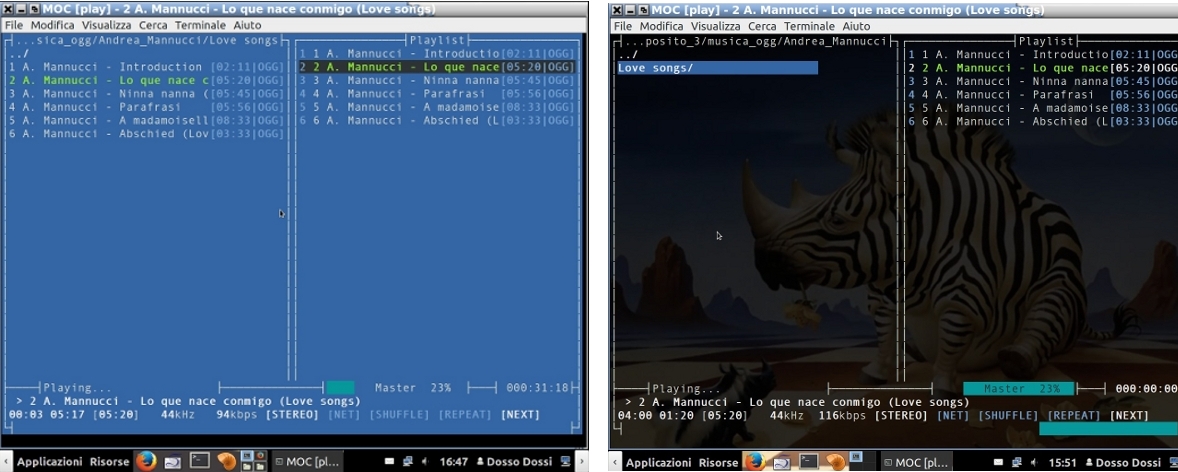This screenshot has height=472, width=1178.
Task: Select Parafrasi in left window playlist
Action: coord(436,94)
